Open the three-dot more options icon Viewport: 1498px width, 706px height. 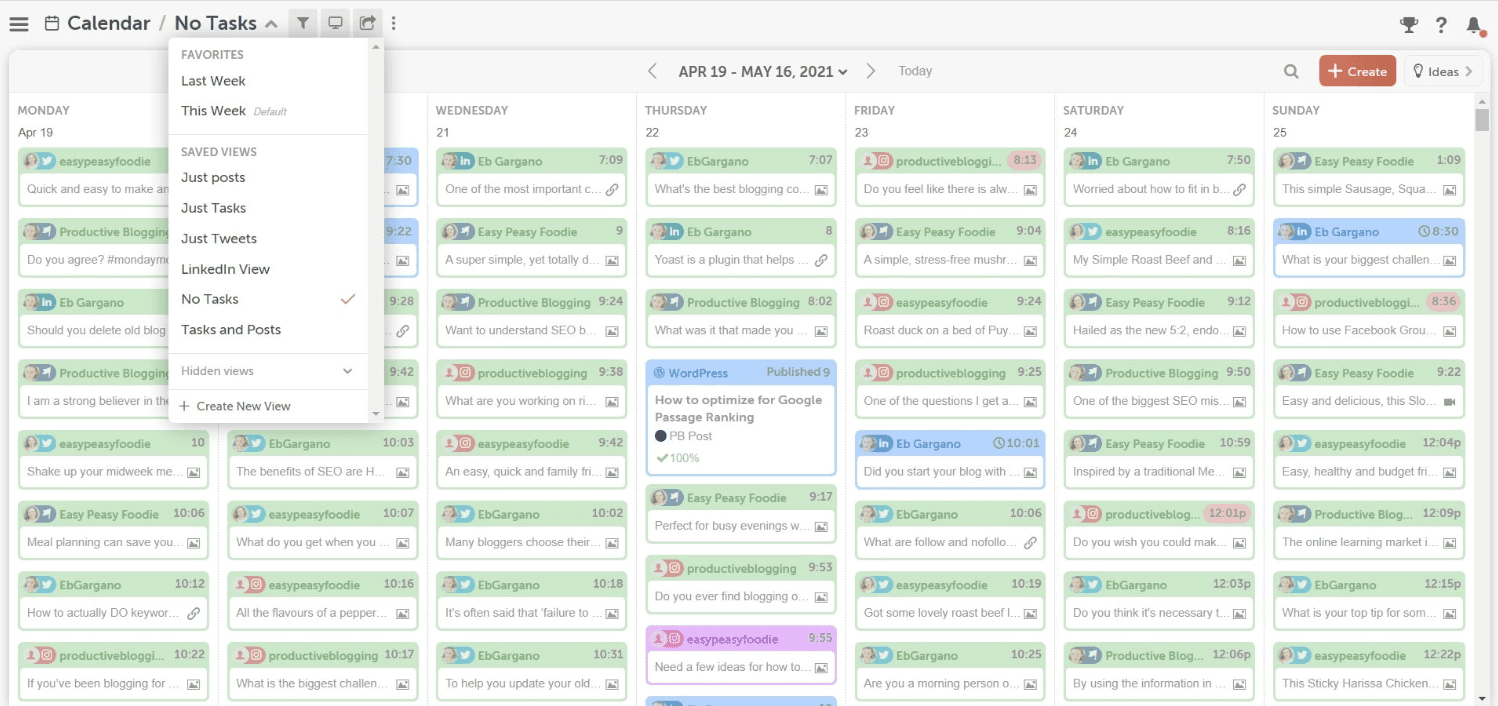click(x=393, y=22)
